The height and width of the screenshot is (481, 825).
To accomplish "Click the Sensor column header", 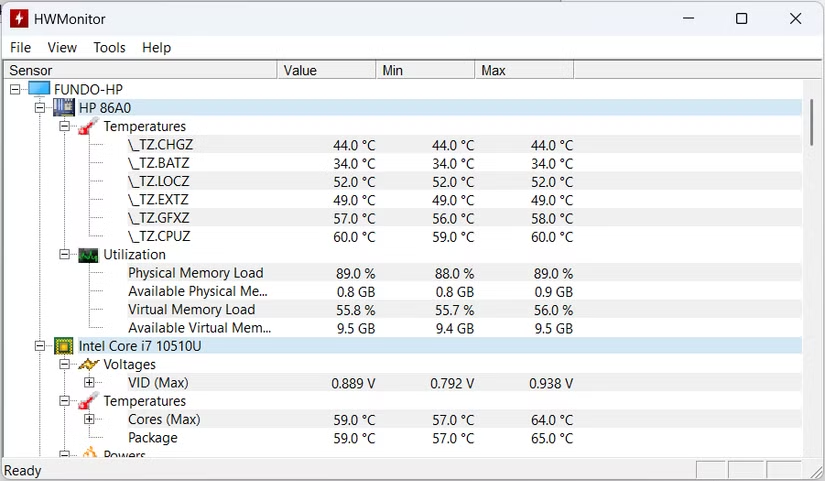I will 140,70.
